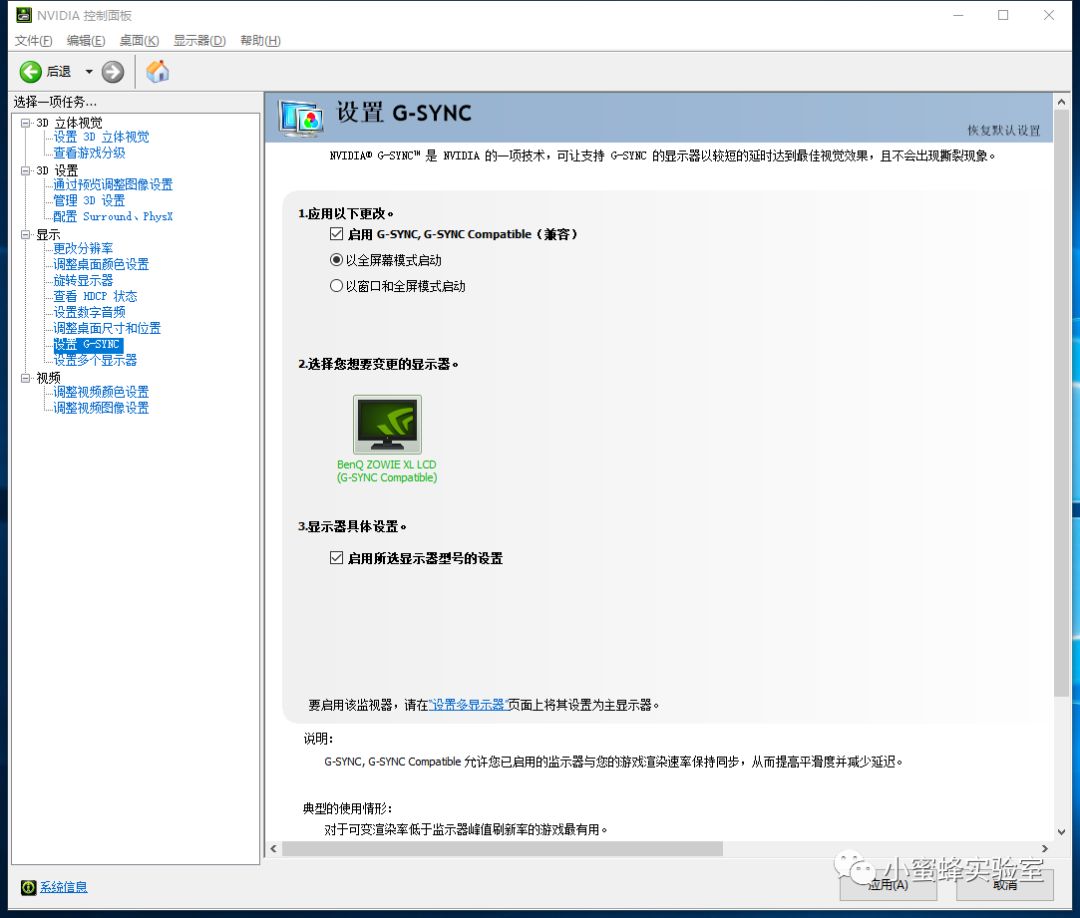Open 设置数字音频 page
The image size is (1080, 918).
[x=90, y=312]
